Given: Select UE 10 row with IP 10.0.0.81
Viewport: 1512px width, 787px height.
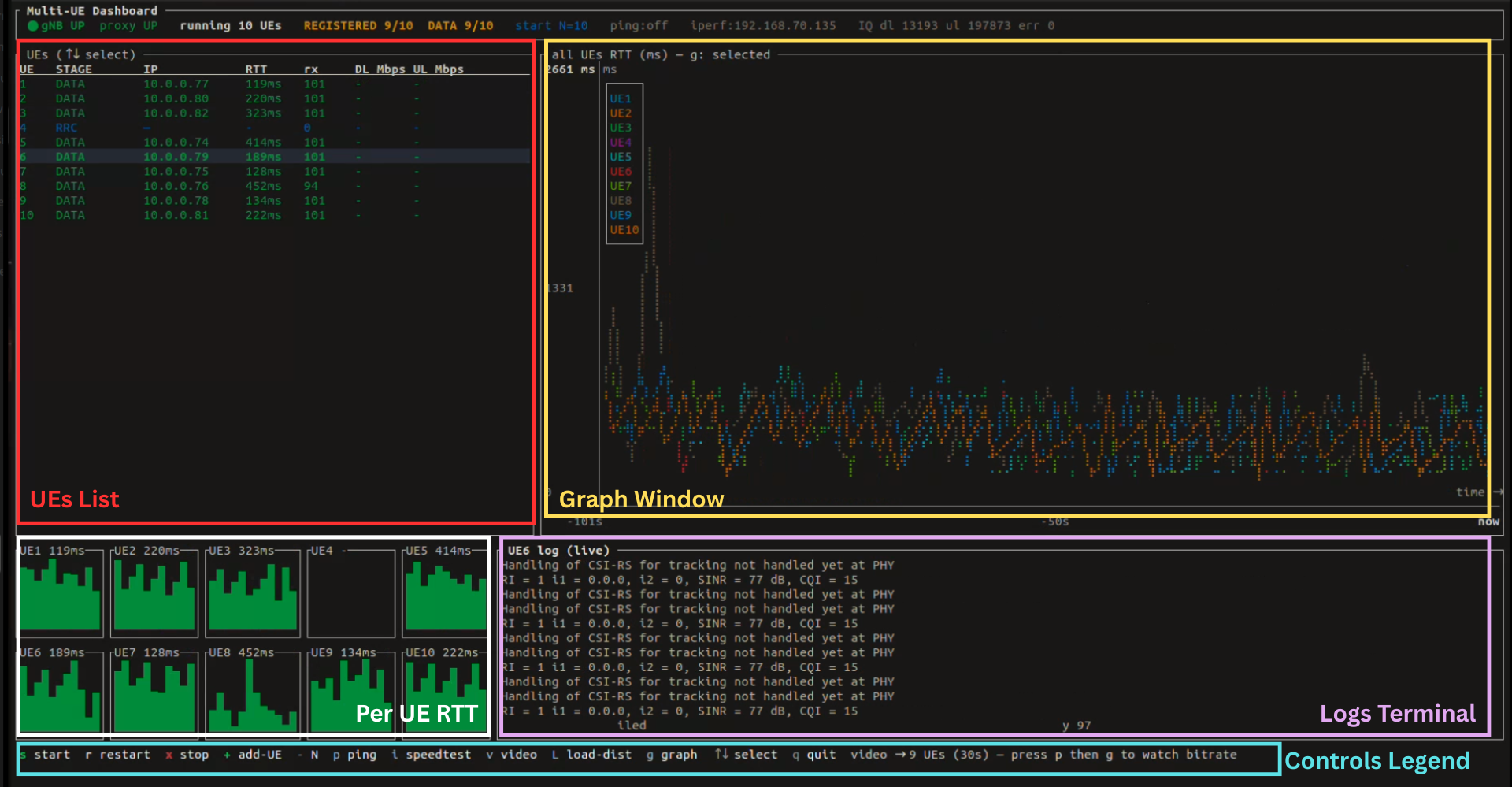Looking at the screenshot, I should [275, 216].
